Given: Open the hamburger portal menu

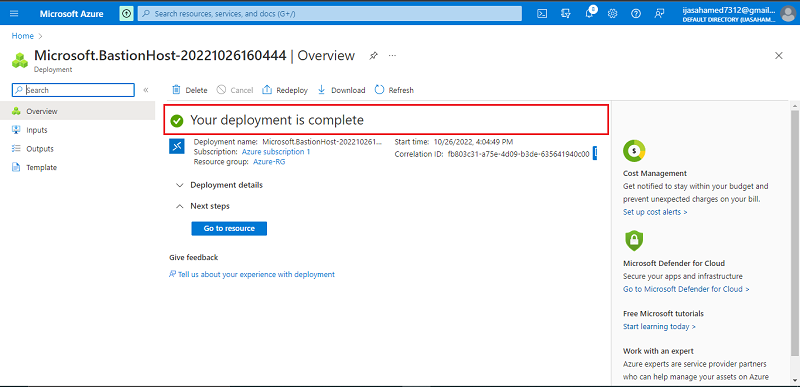Looking at the screenshot, I should 14,13.
